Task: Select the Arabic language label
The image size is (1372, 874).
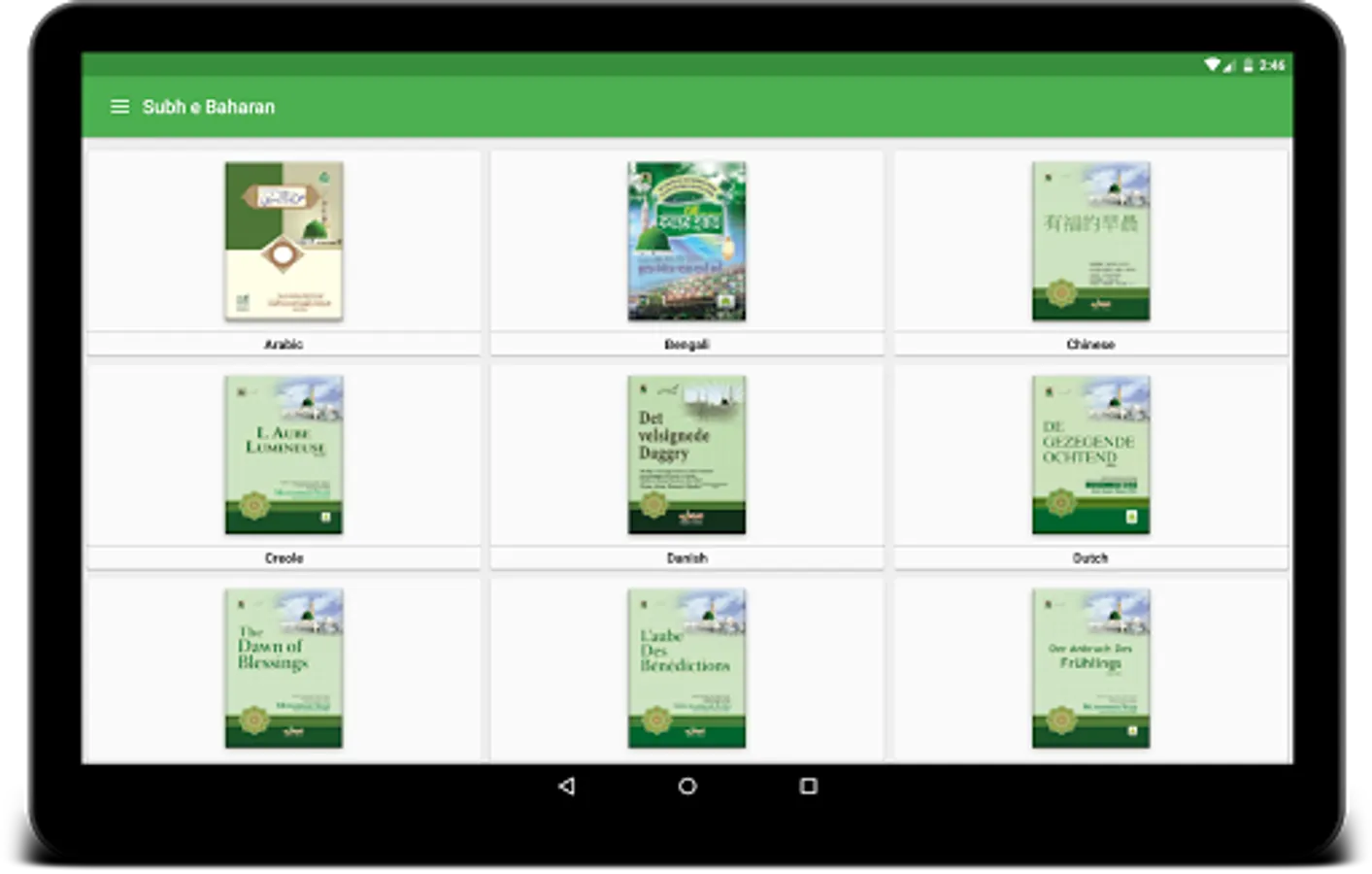Action: coord(284,344)
